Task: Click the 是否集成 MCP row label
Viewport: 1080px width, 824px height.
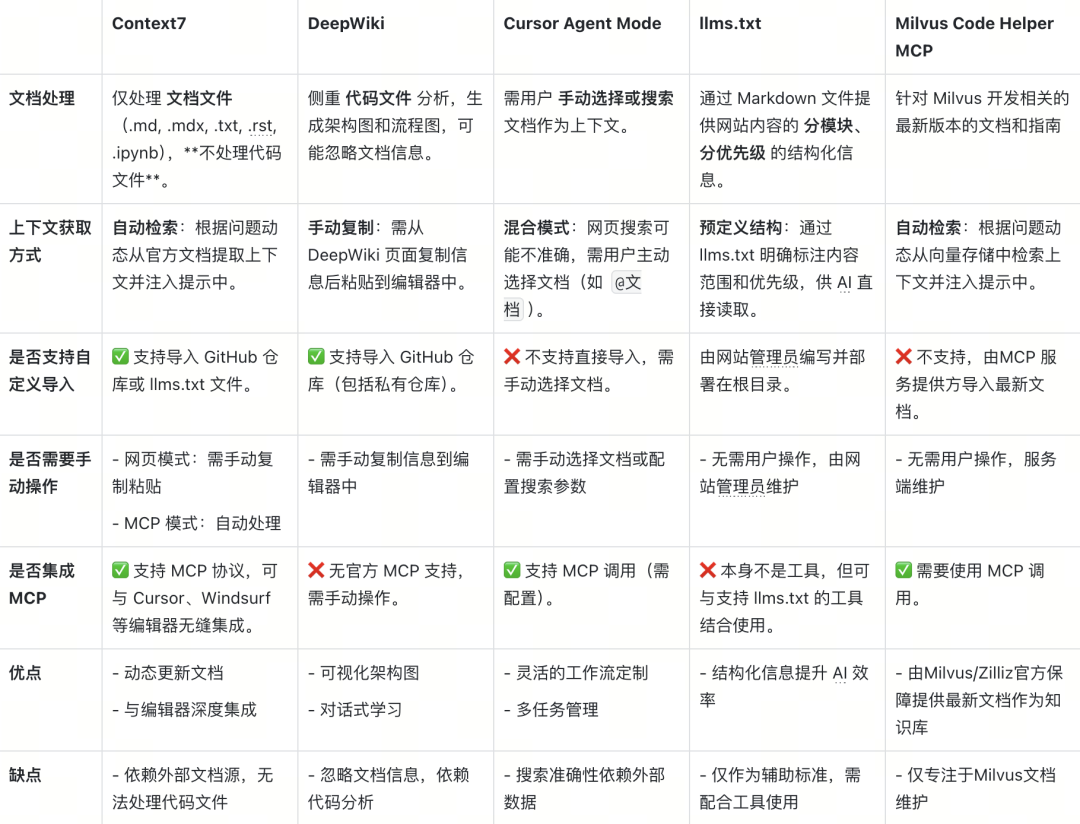Action: (41, 584)
